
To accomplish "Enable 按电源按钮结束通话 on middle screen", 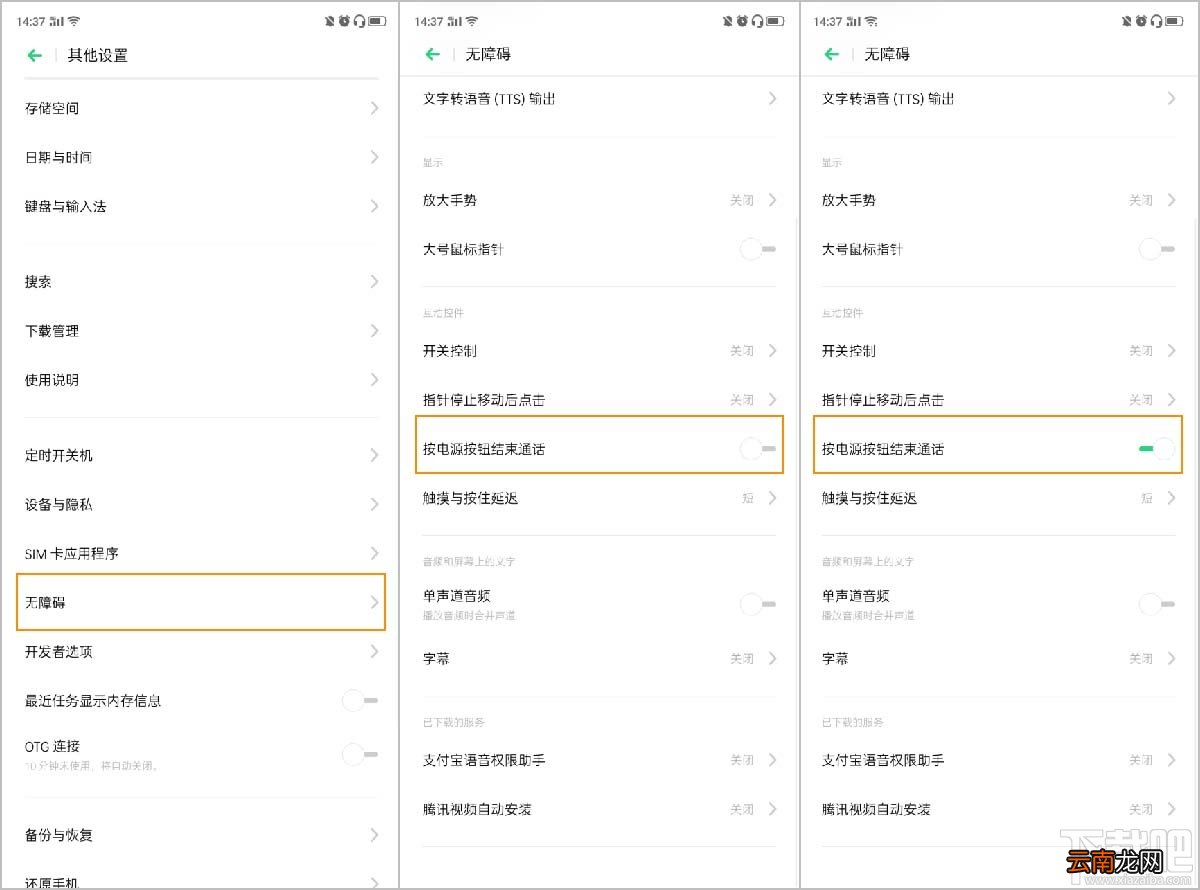I will point(758,449).
